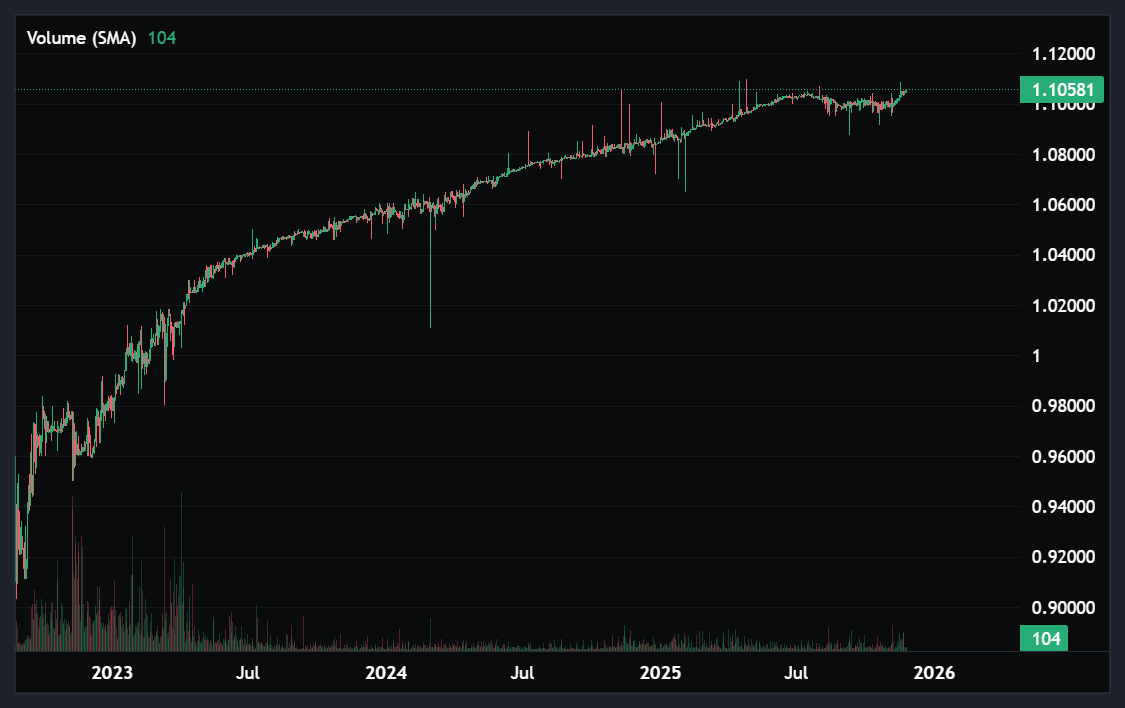Click the current price label 1.10581
The image size is (1125, 708).
click(x=1063, y=90)
